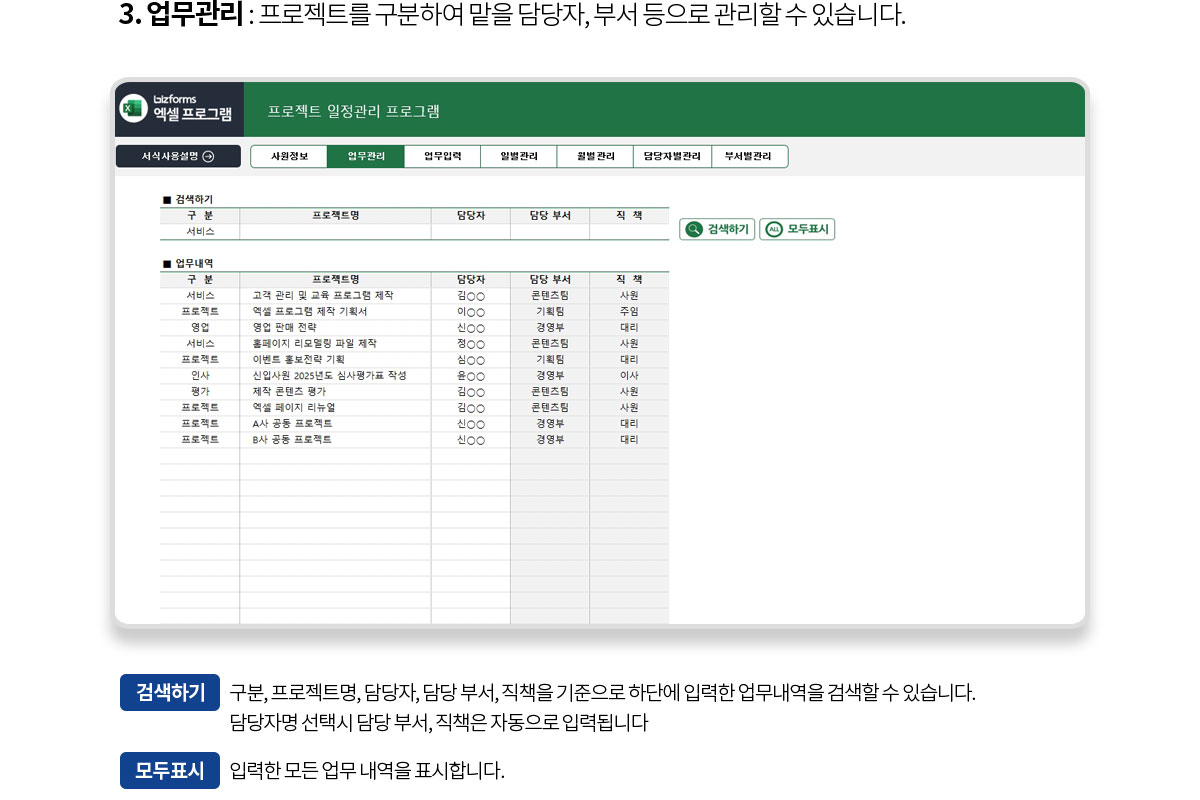Open the 업무입력 tab
The image size is (1200, 800).
(x=443, y=157)
